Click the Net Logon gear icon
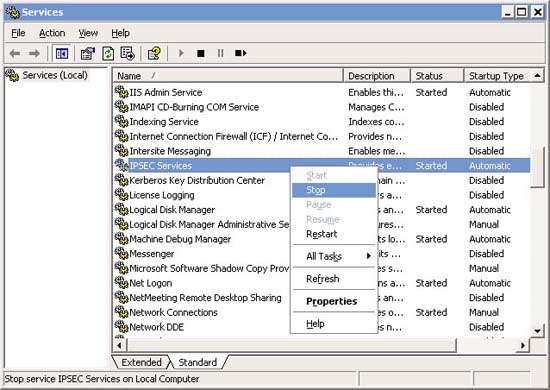The height and width of the screenshot is (390, 550). 121,283
